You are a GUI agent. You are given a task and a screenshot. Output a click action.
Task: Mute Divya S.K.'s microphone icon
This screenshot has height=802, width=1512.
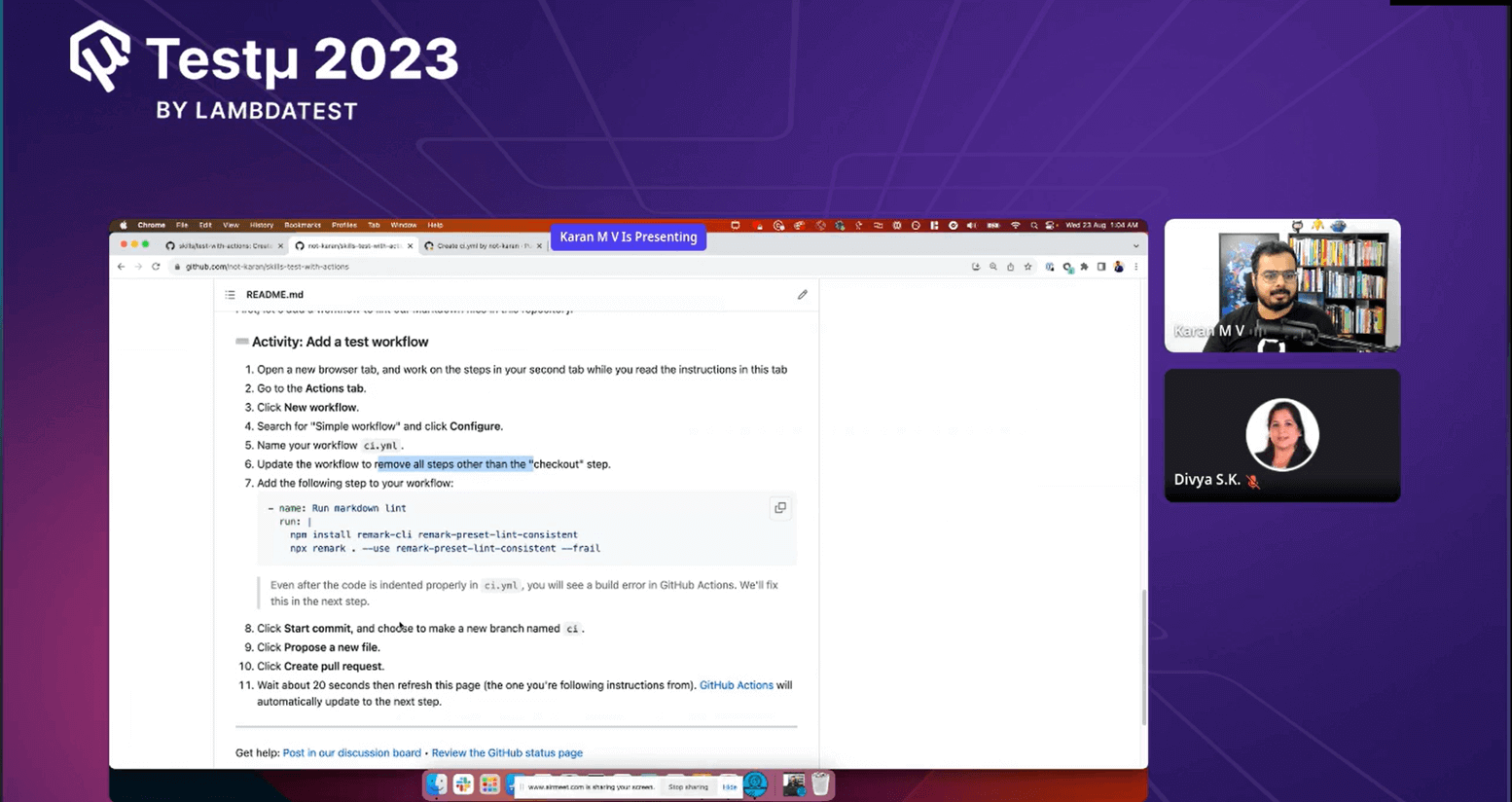(1254, 481)
